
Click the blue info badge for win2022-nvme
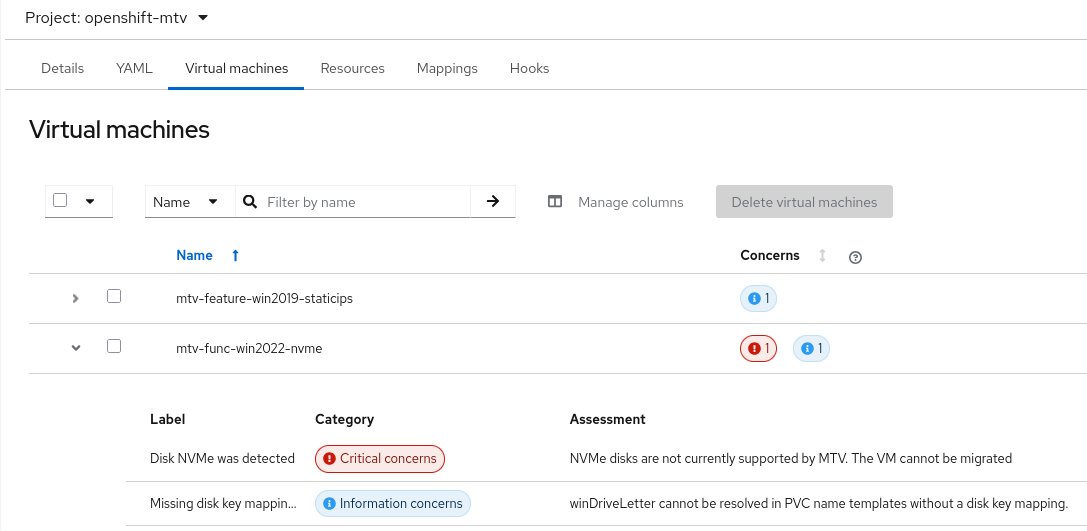click(811, 348)
